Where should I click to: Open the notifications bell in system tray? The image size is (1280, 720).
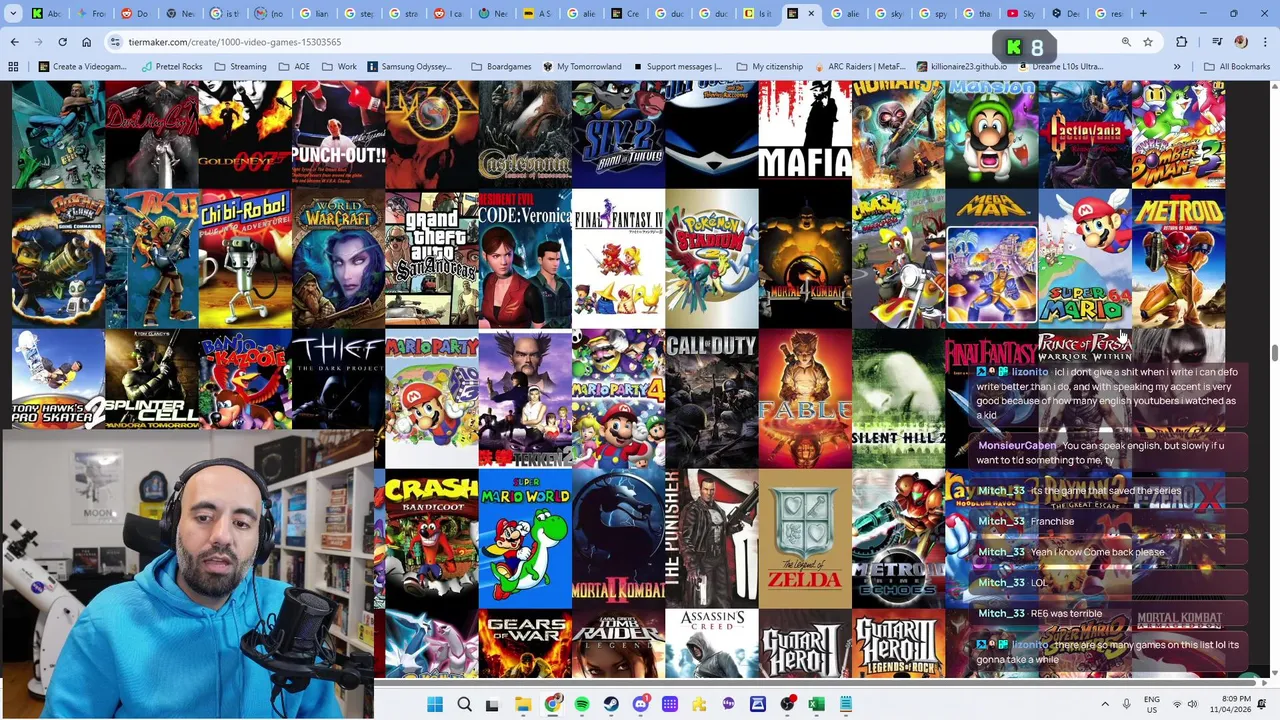click(1264, 704)
